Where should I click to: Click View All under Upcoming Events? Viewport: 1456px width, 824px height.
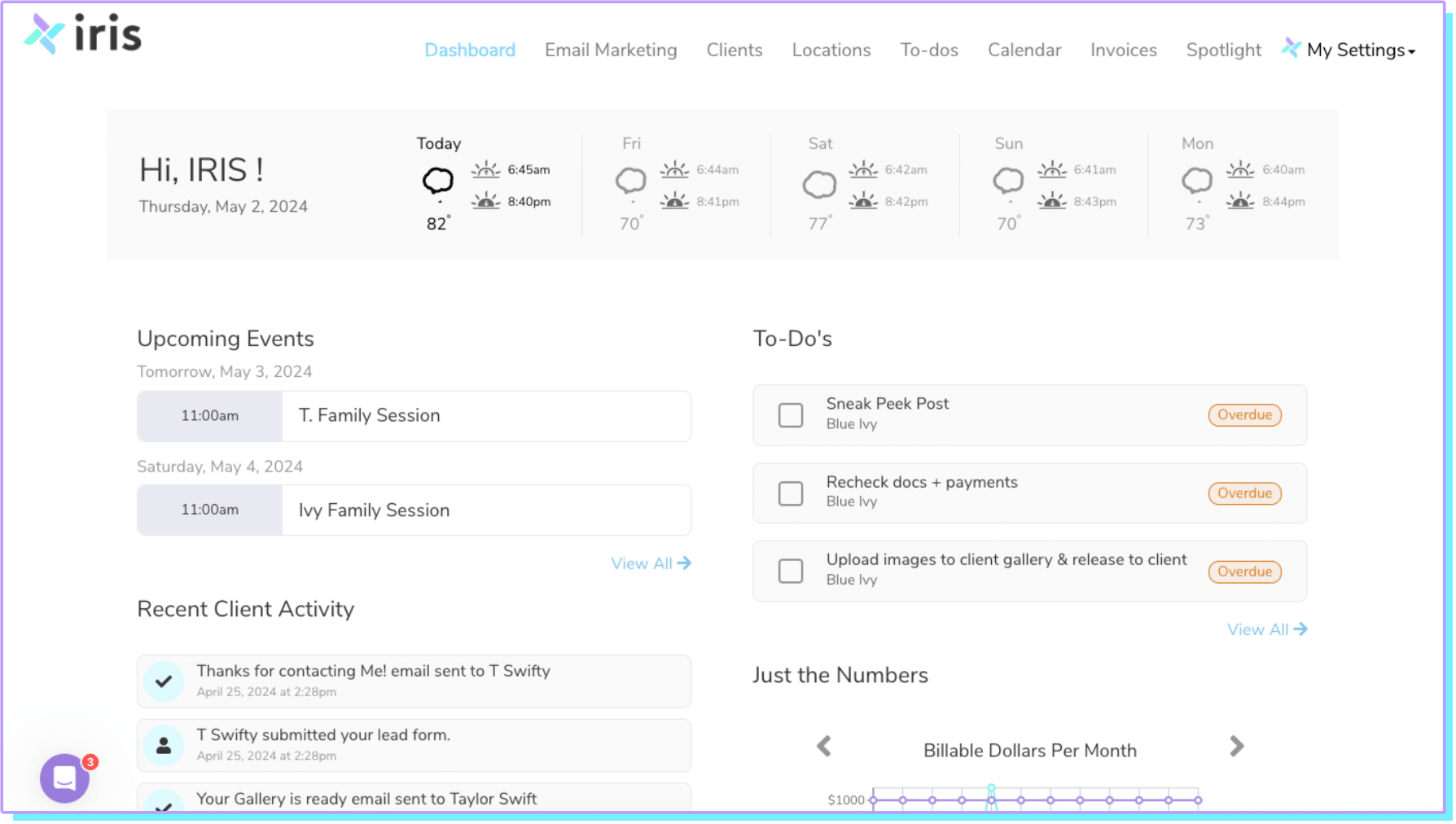pyautogui.click(x=651, y=563)
